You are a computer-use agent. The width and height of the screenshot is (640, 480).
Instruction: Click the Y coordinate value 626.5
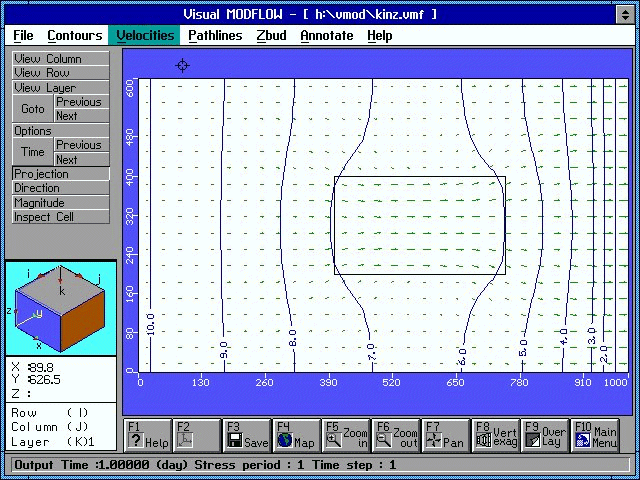44,380
